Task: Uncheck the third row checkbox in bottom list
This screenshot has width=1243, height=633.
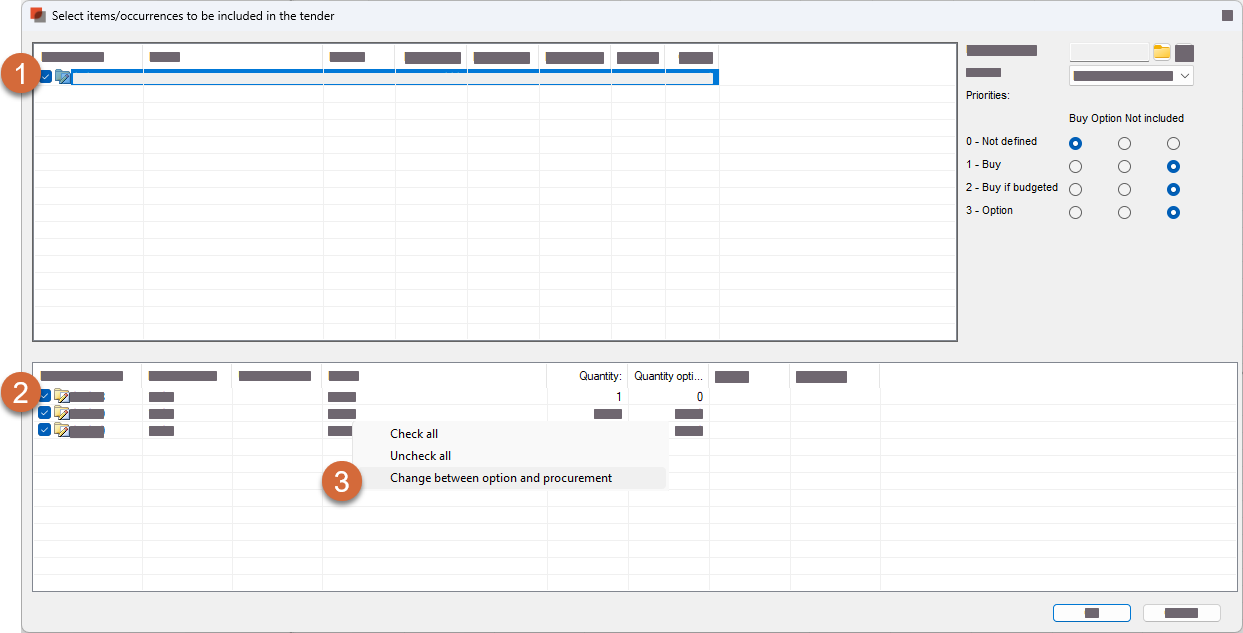Action: coord(45,430)
